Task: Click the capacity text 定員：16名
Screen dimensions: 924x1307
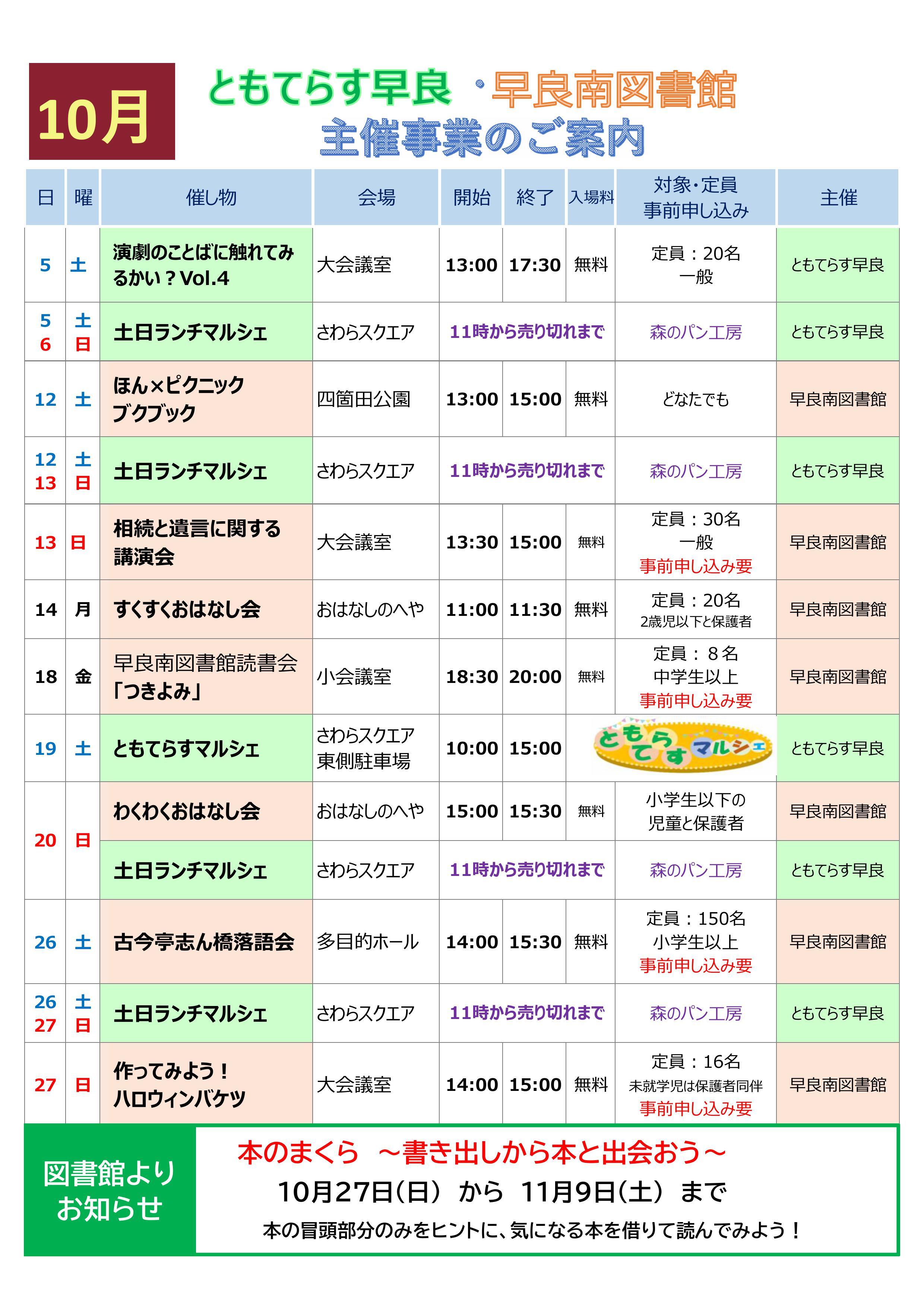Action: coord(696,1061)
